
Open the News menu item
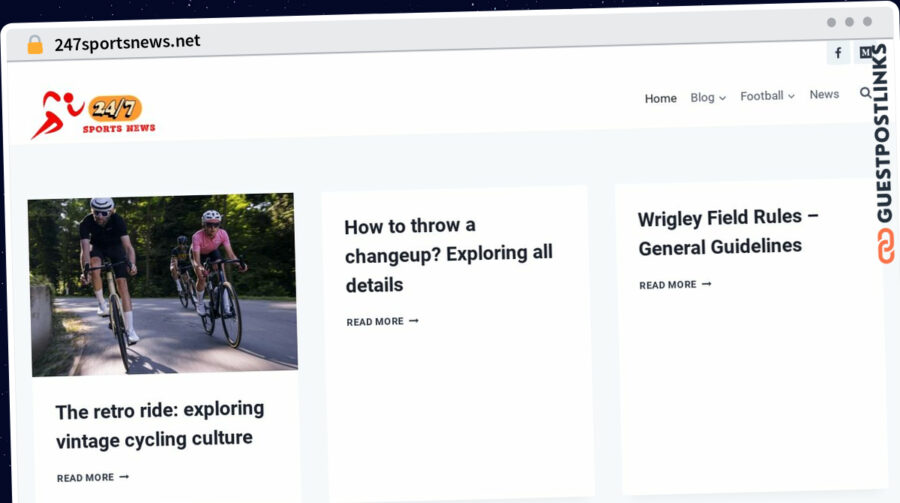[824, 94]
